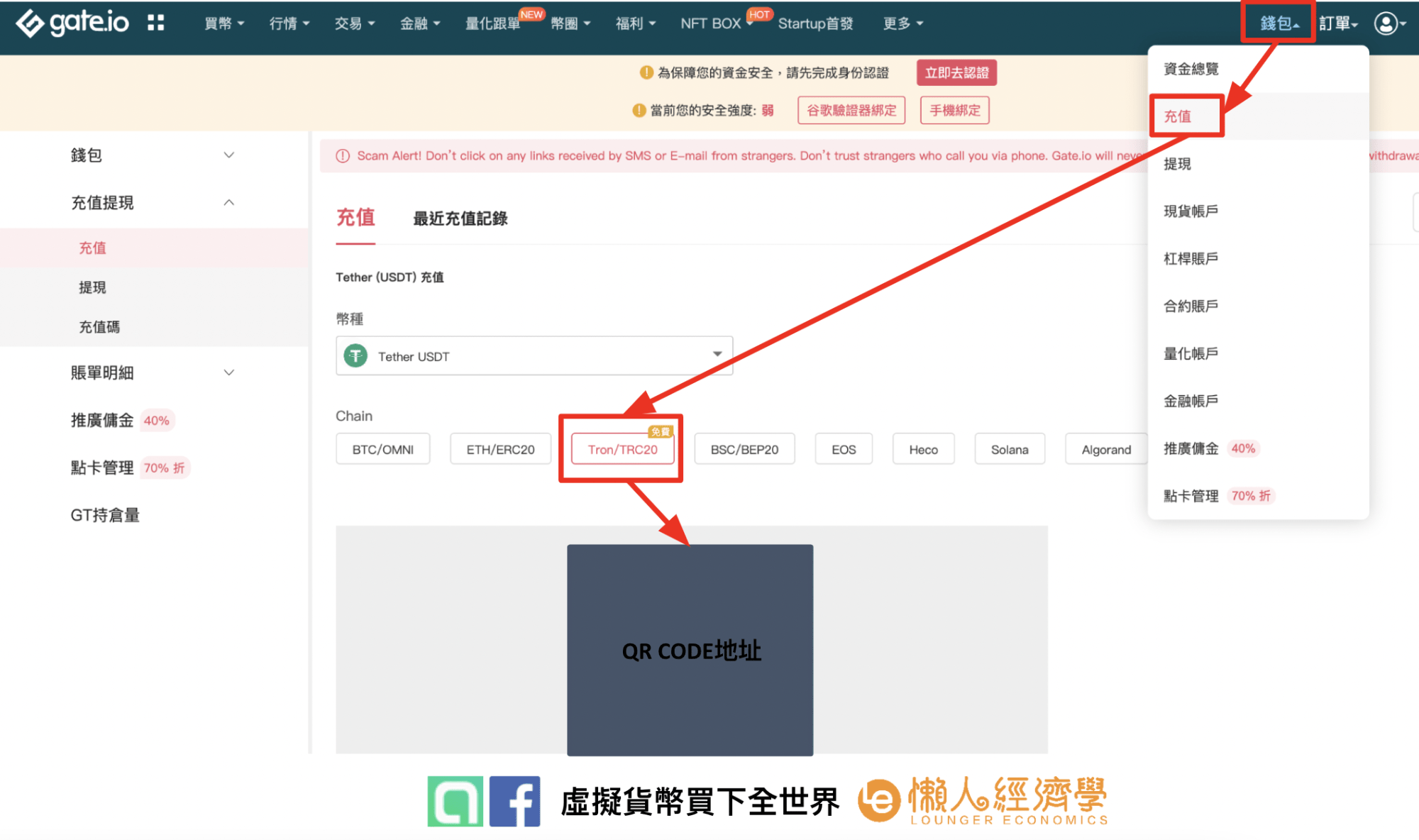Screen dimensions: 1419x840
Task: Open 充值 in the left sidebar
Action: click(155, 248)
